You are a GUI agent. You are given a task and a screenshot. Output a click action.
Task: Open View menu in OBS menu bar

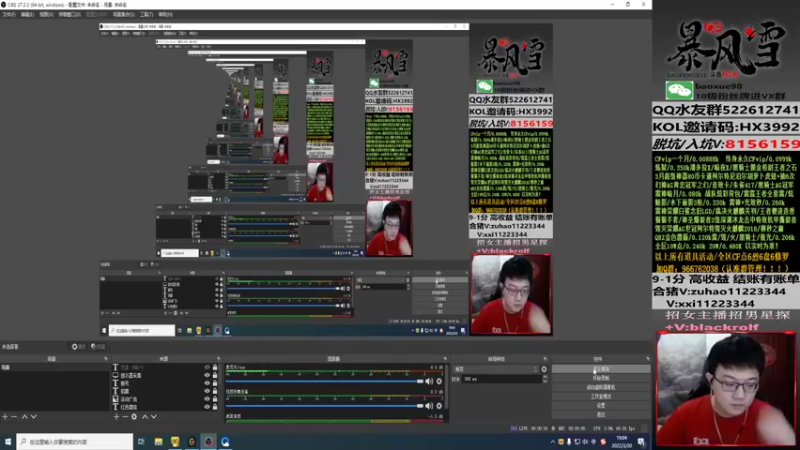coord(46,14)
